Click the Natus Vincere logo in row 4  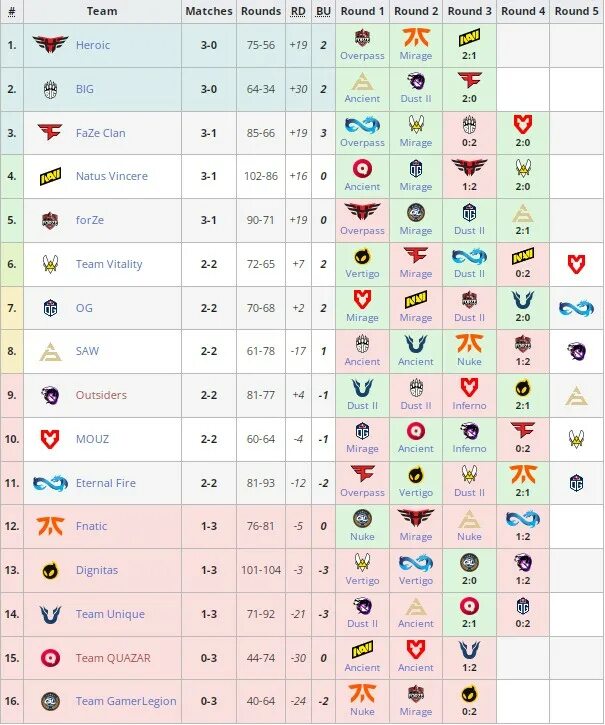[50, 177]
